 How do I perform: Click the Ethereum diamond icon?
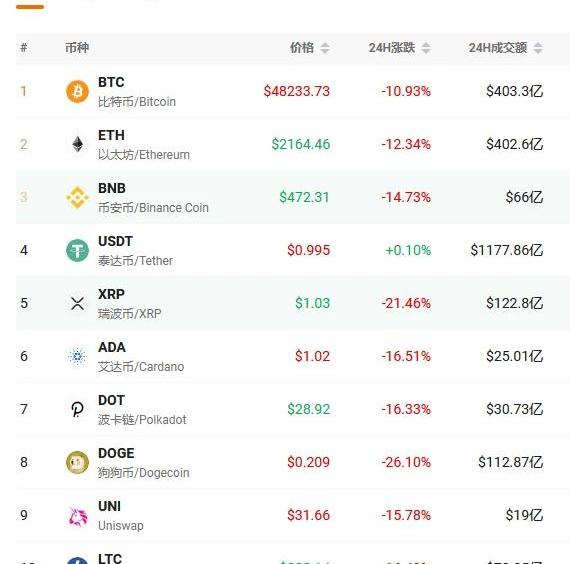[x=77, y=144]
